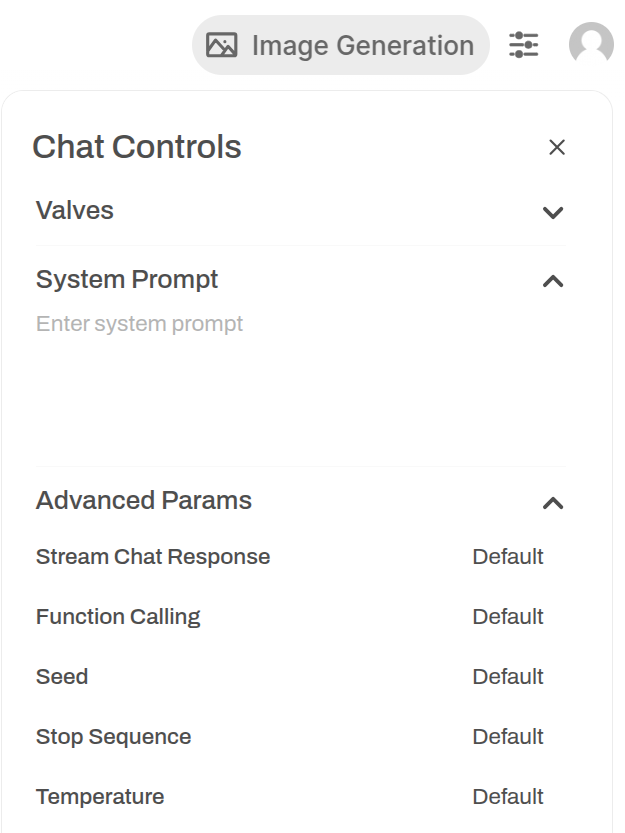Toggle Stream Chat Response Default value
Image resolution: width=625 pixels, height=833 pixels.
click(x=508, y=557)
